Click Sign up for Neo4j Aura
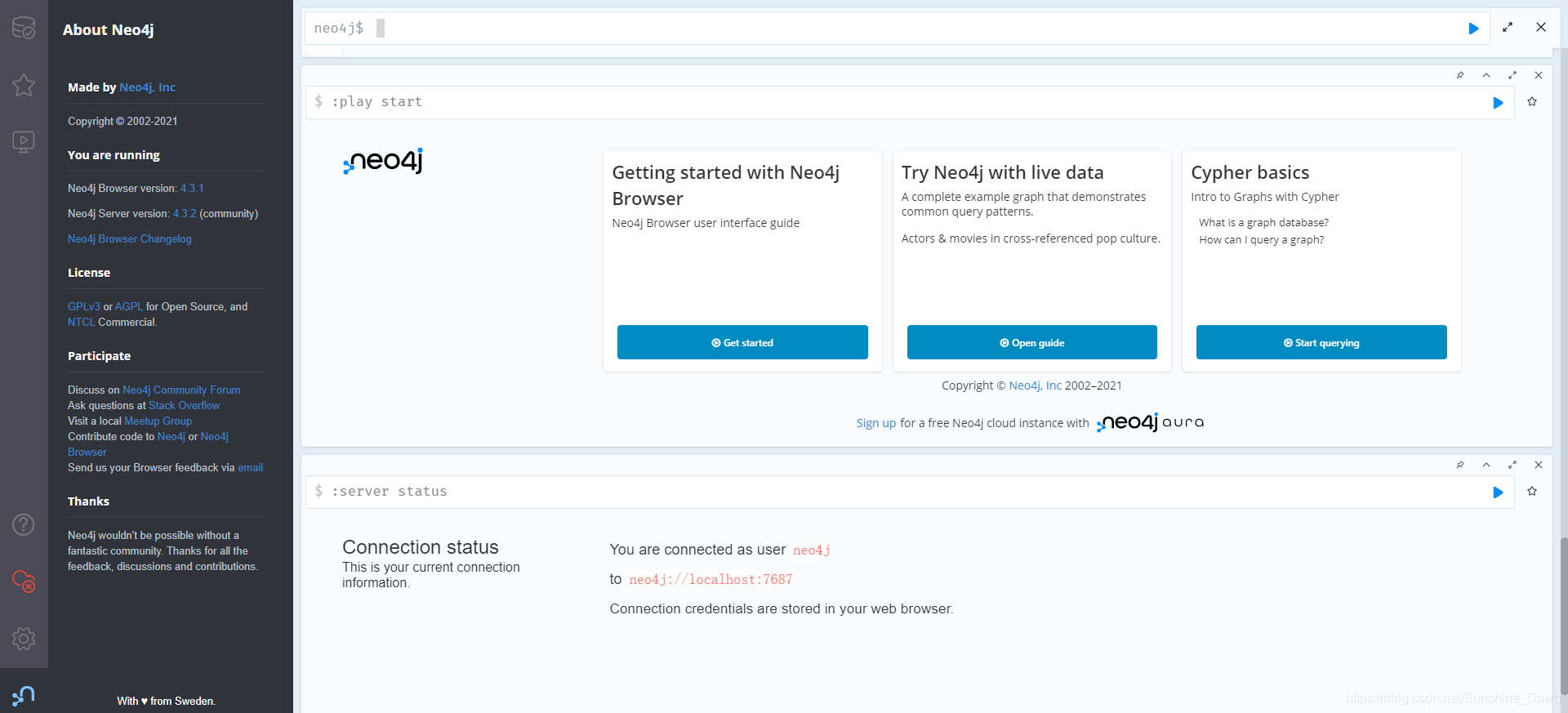The width and height of the screenshot is (1568, 713). tap(876, 423)
